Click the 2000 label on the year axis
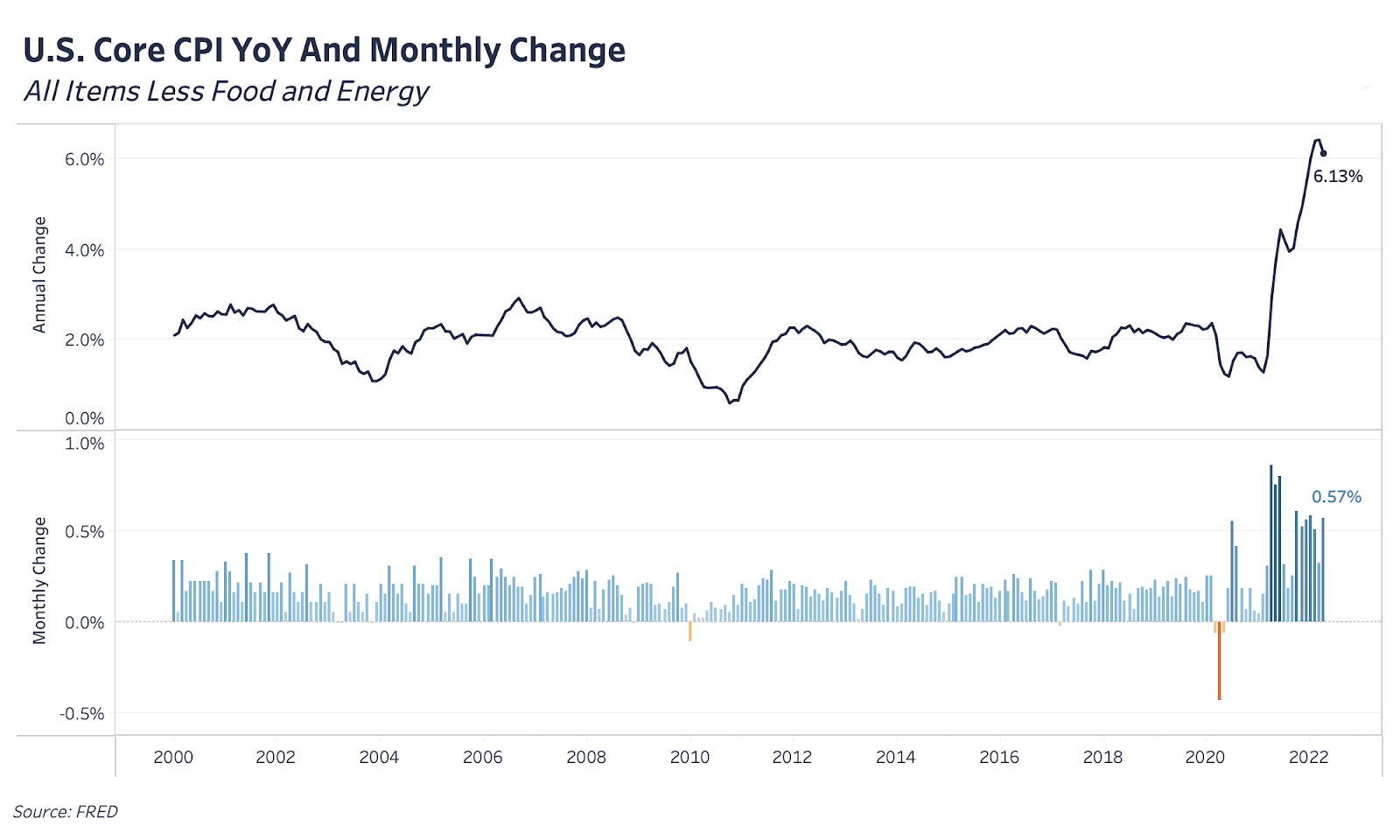1400x840 pixels. click(x=173, y=758)
